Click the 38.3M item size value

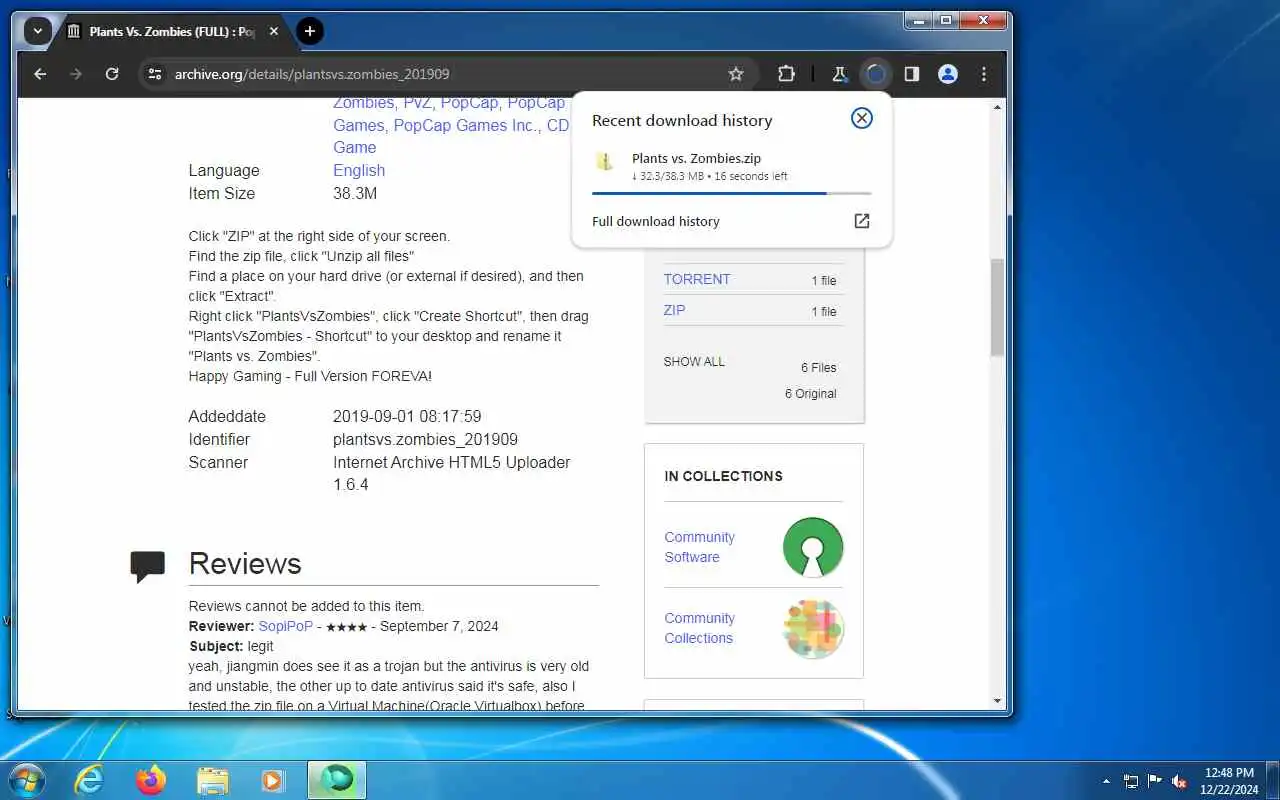[355, 193]
